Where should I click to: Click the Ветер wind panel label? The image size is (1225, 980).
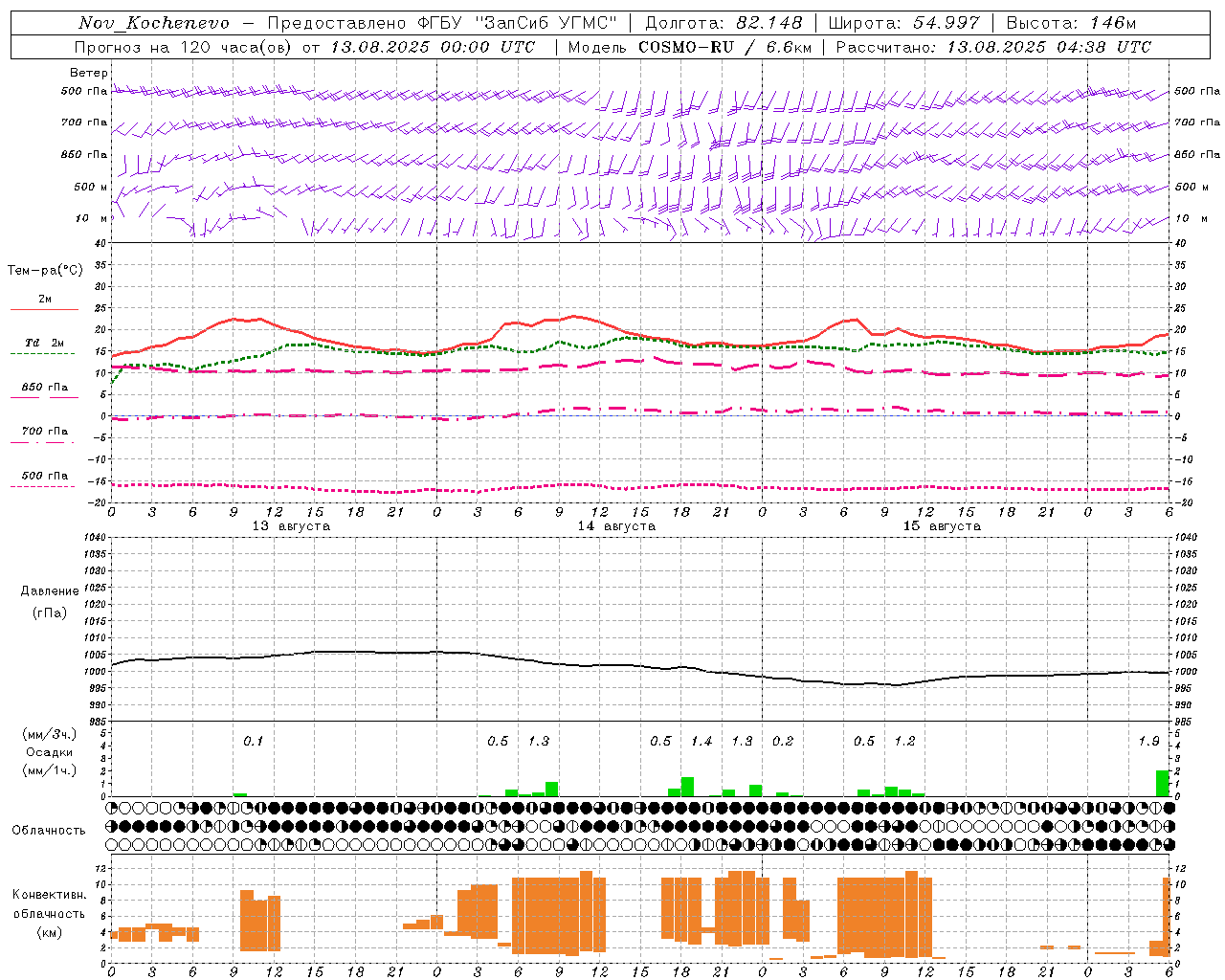tap(89, 73)
